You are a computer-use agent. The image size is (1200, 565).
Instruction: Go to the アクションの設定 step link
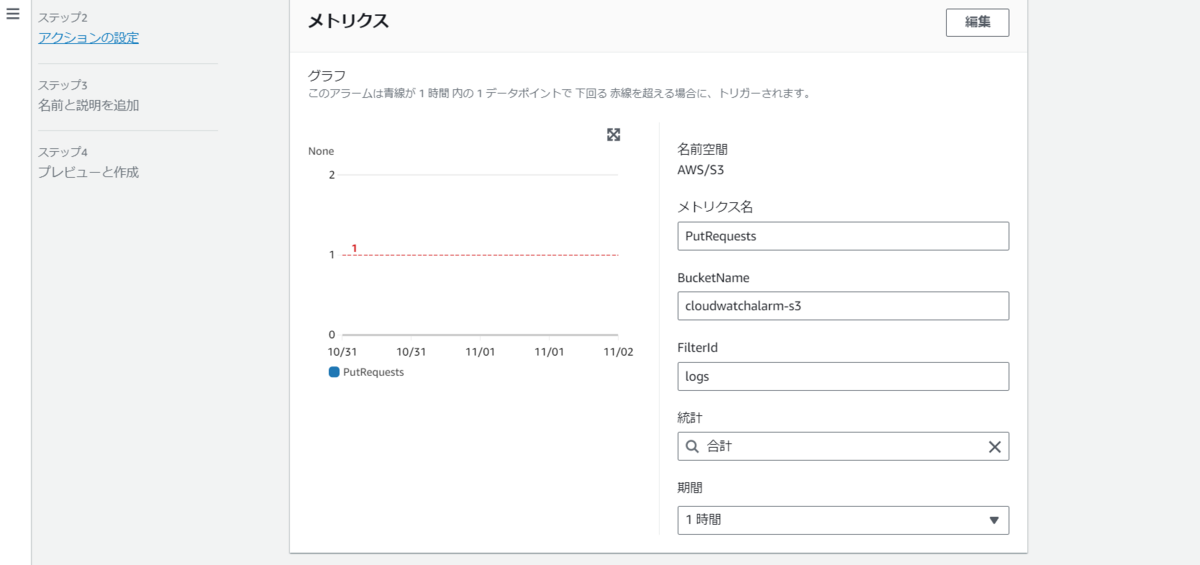pos(88,38)
